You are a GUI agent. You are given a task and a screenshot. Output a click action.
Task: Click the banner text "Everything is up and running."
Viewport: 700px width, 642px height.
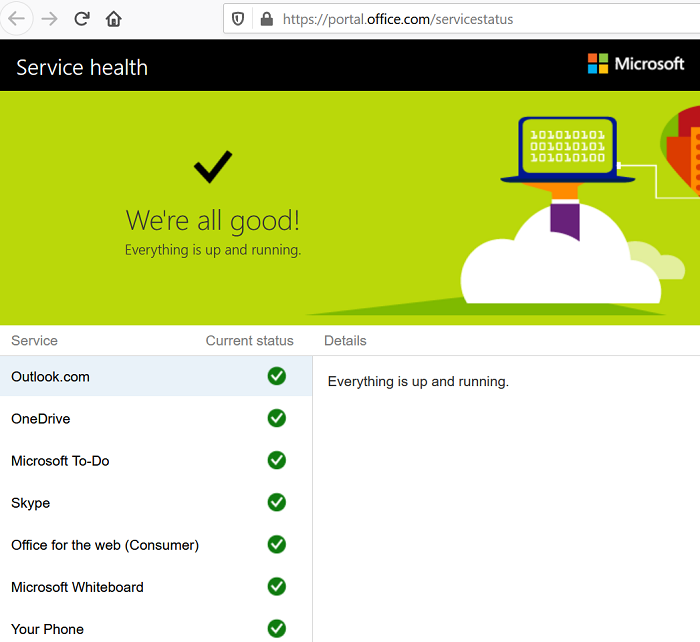(x=213, y=250)
